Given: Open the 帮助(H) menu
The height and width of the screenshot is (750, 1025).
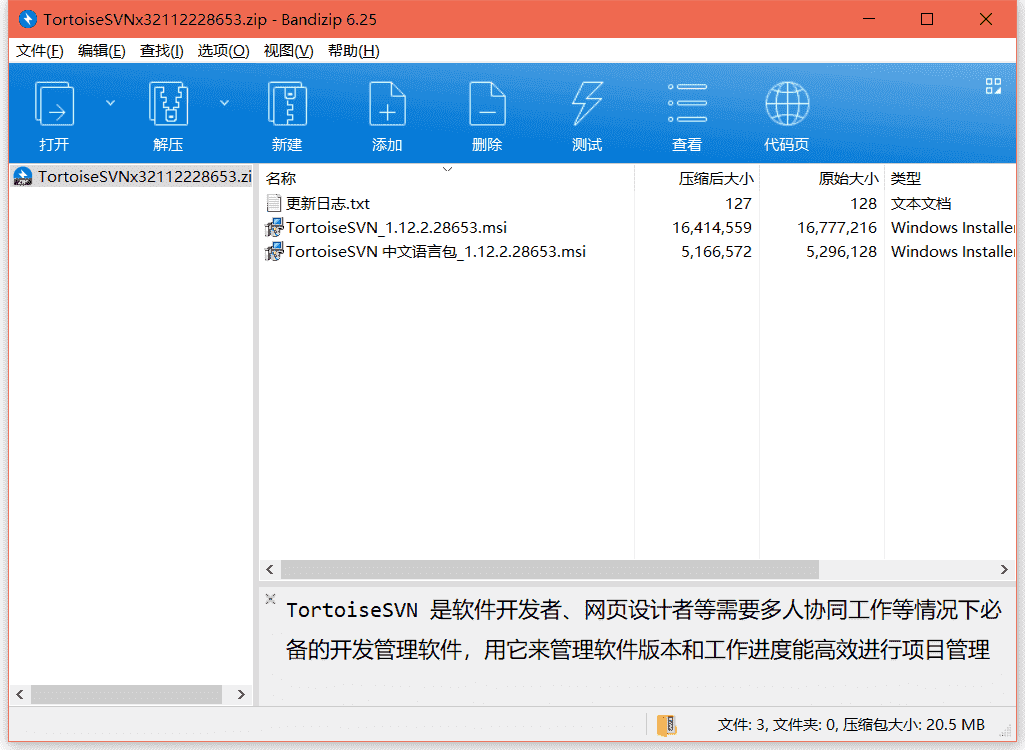Looking at the screenshot, I should click(x=354, y=51).
